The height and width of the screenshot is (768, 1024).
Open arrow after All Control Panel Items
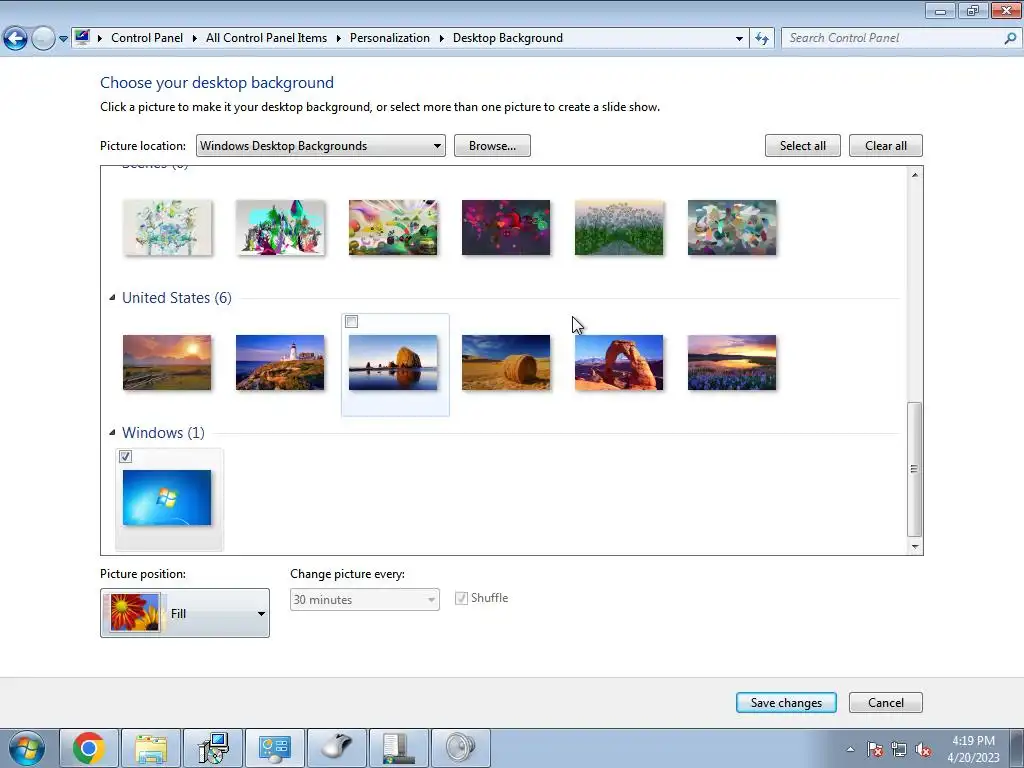pos(338,39)
